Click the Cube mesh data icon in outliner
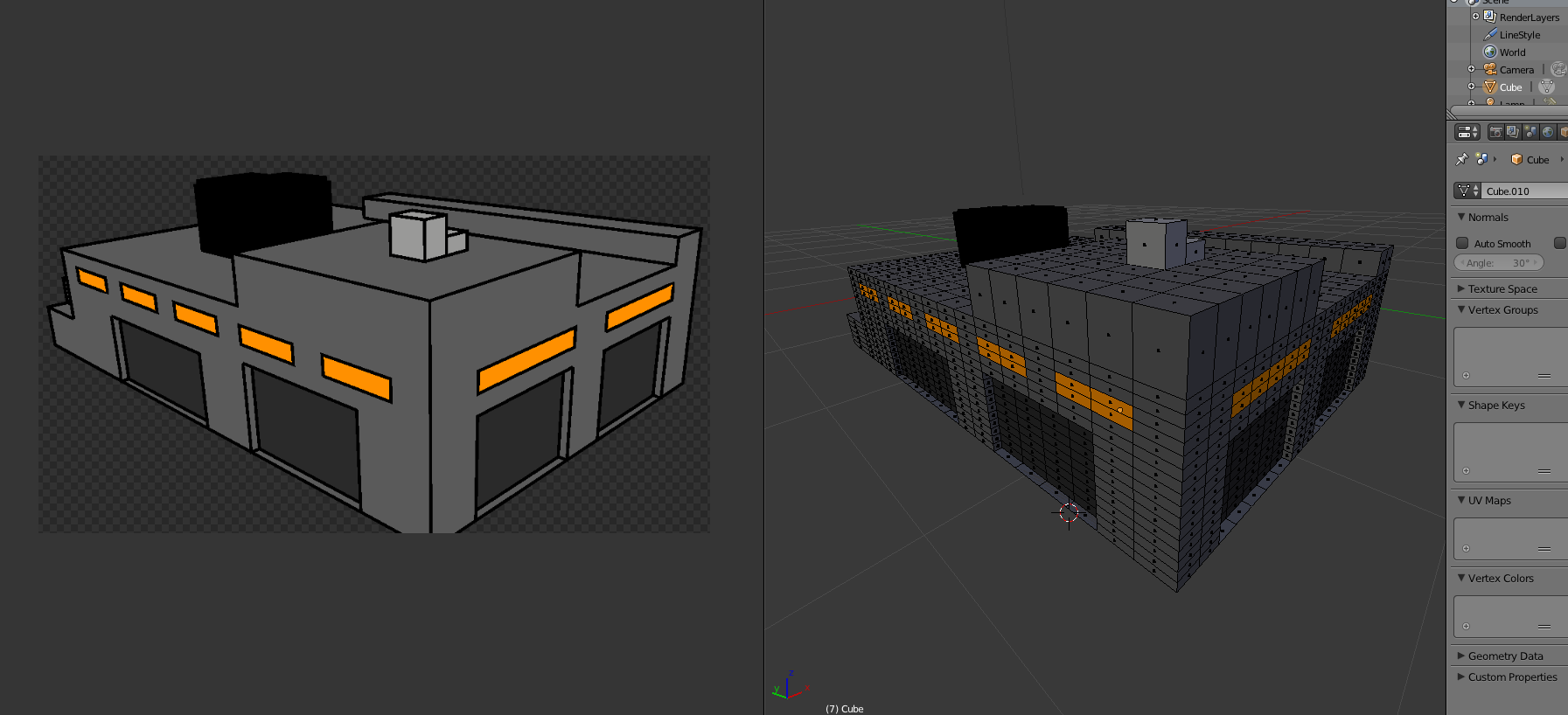The height and width of the screenshot is (715, 1568). pyautogui.click(x=1546, y=87)
